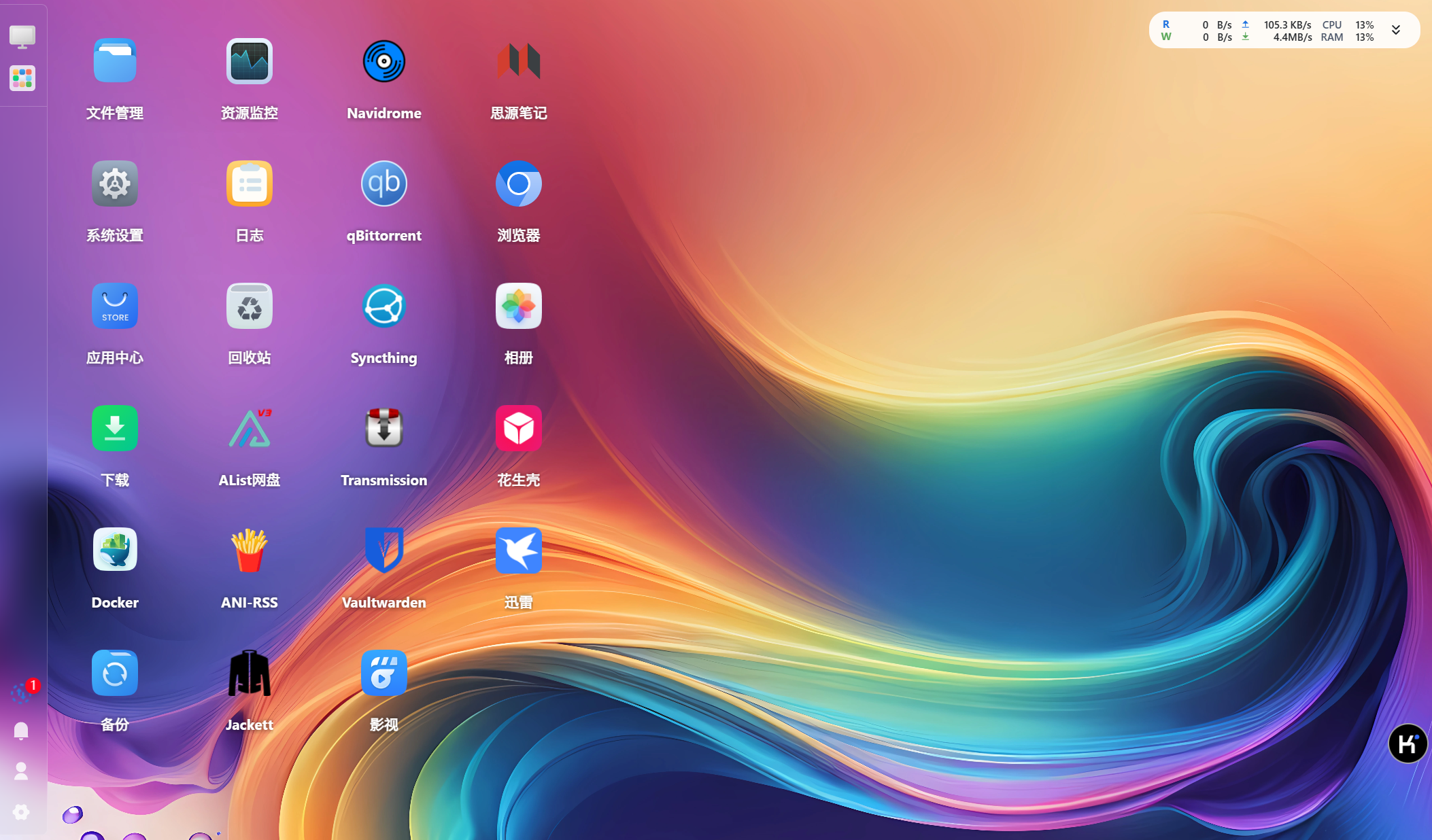
Task: Open the user account icon in sidebar
Action: click(x=21, y=771)
